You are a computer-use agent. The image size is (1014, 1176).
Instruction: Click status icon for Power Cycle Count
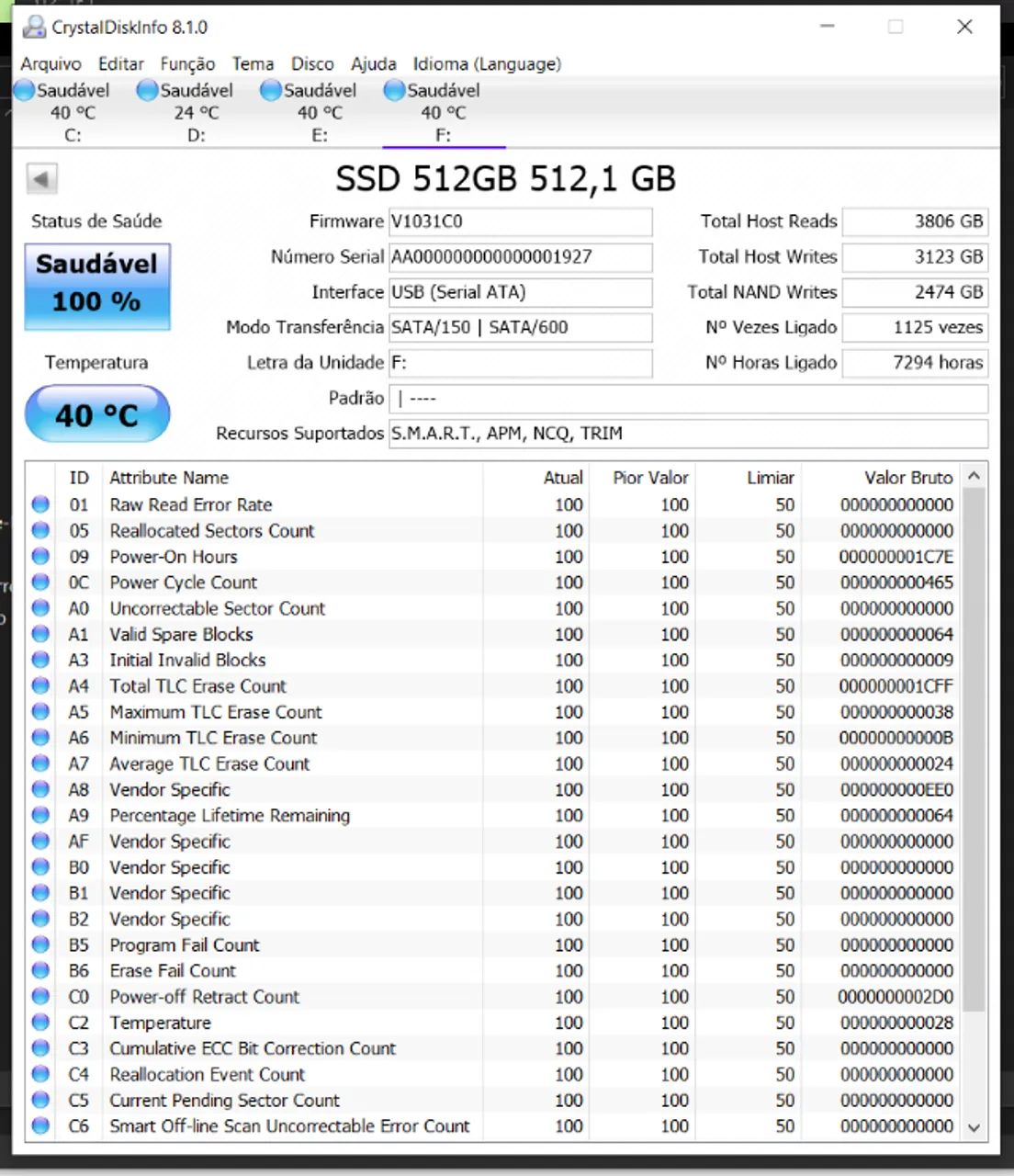click(40, 582)
